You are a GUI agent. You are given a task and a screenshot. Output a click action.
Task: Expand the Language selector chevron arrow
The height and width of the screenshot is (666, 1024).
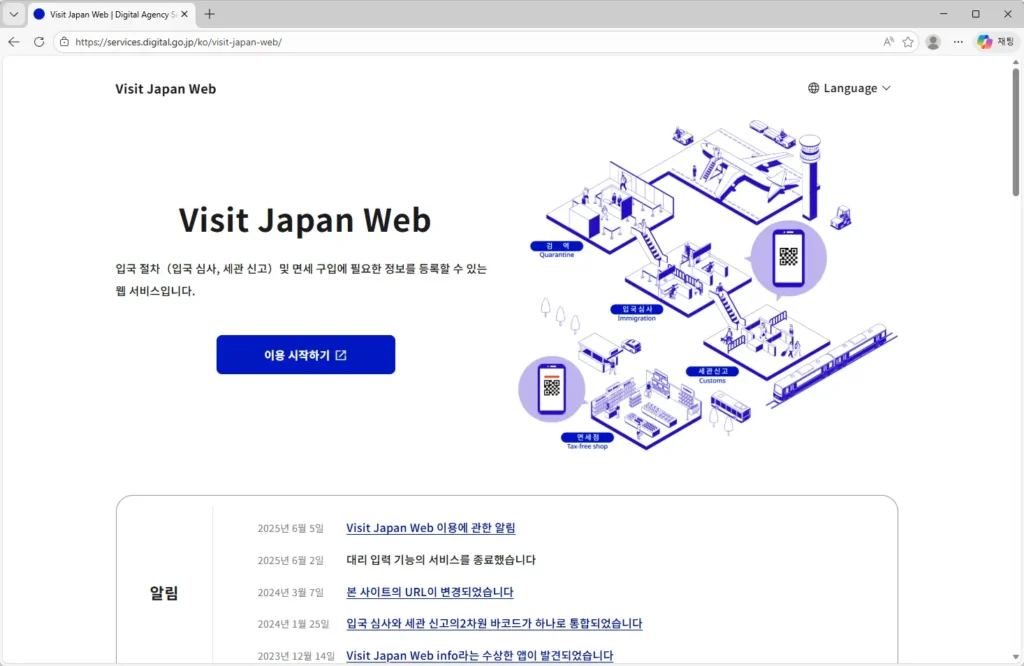coord(886,88)
